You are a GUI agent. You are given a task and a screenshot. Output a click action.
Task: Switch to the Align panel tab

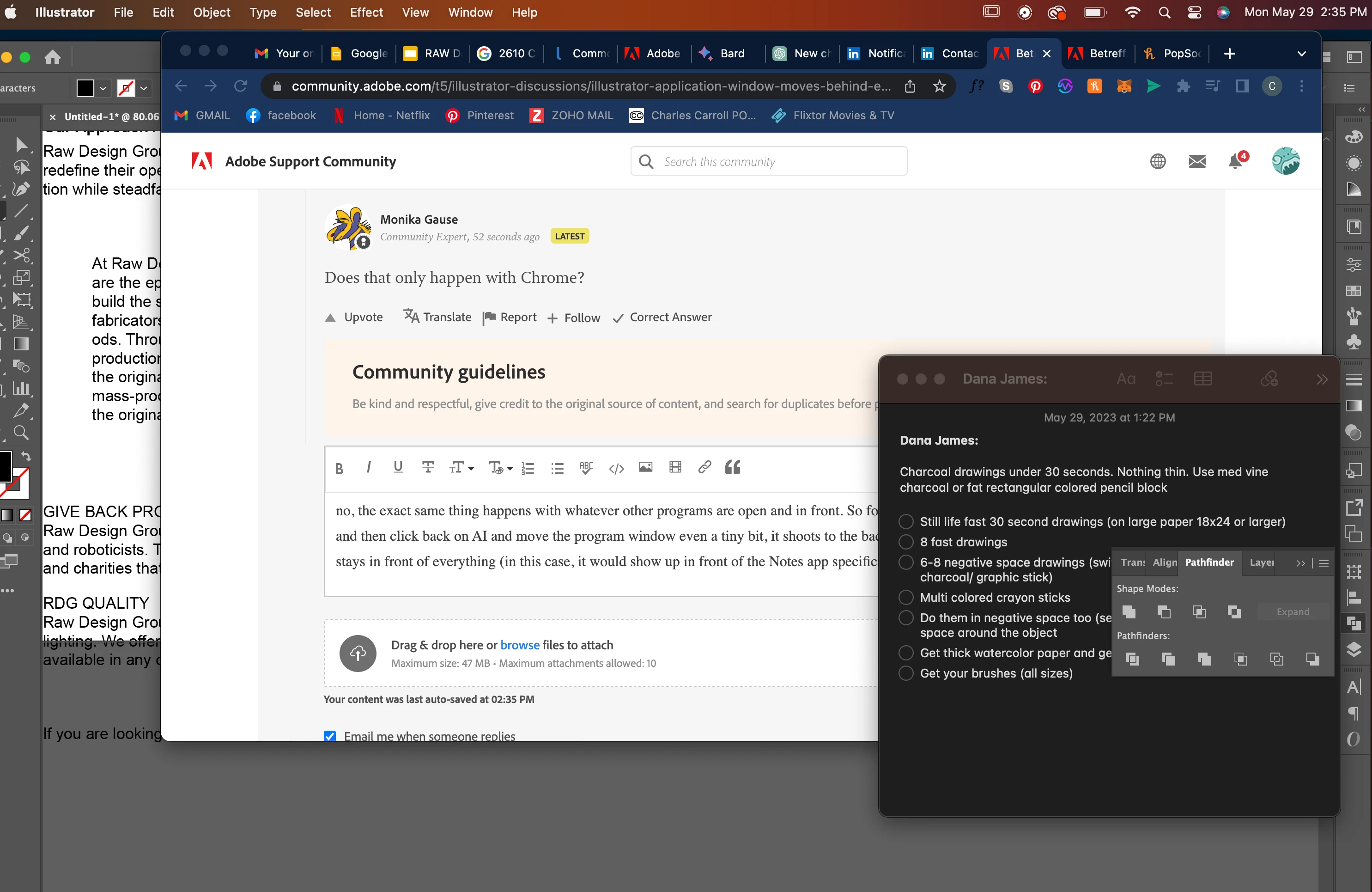1165,562
